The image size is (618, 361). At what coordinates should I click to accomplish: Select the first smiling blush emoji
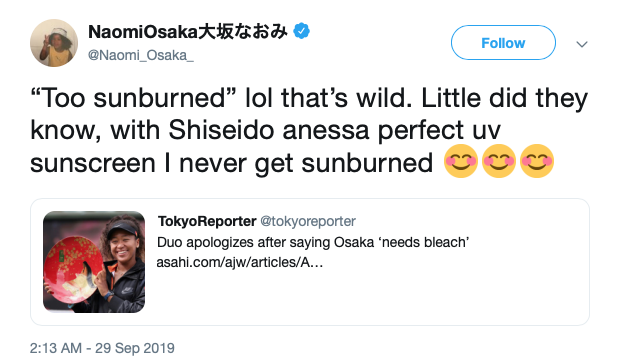pyautogui.click(x=461, y=161)
